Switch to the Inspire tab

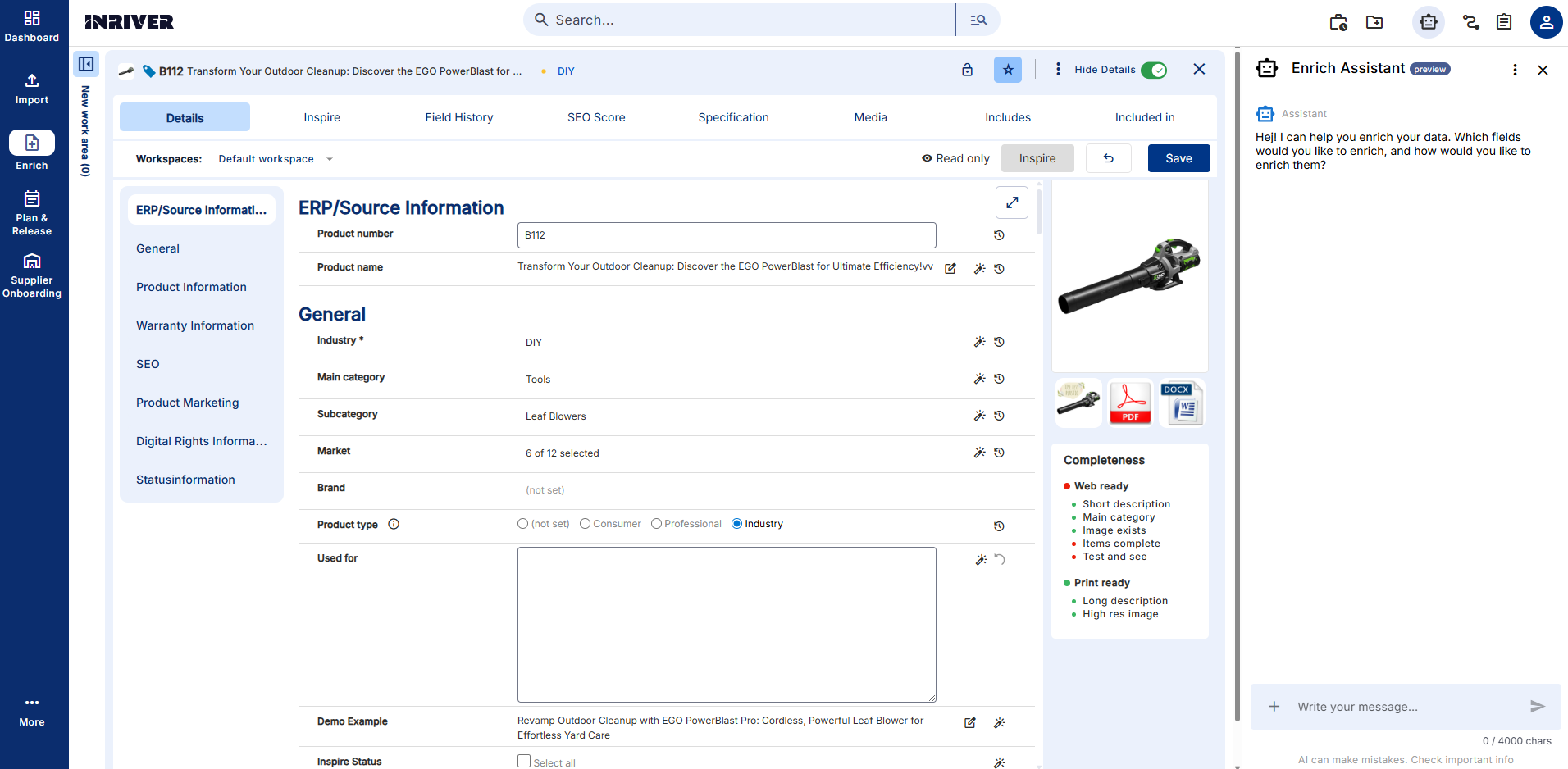321,117
